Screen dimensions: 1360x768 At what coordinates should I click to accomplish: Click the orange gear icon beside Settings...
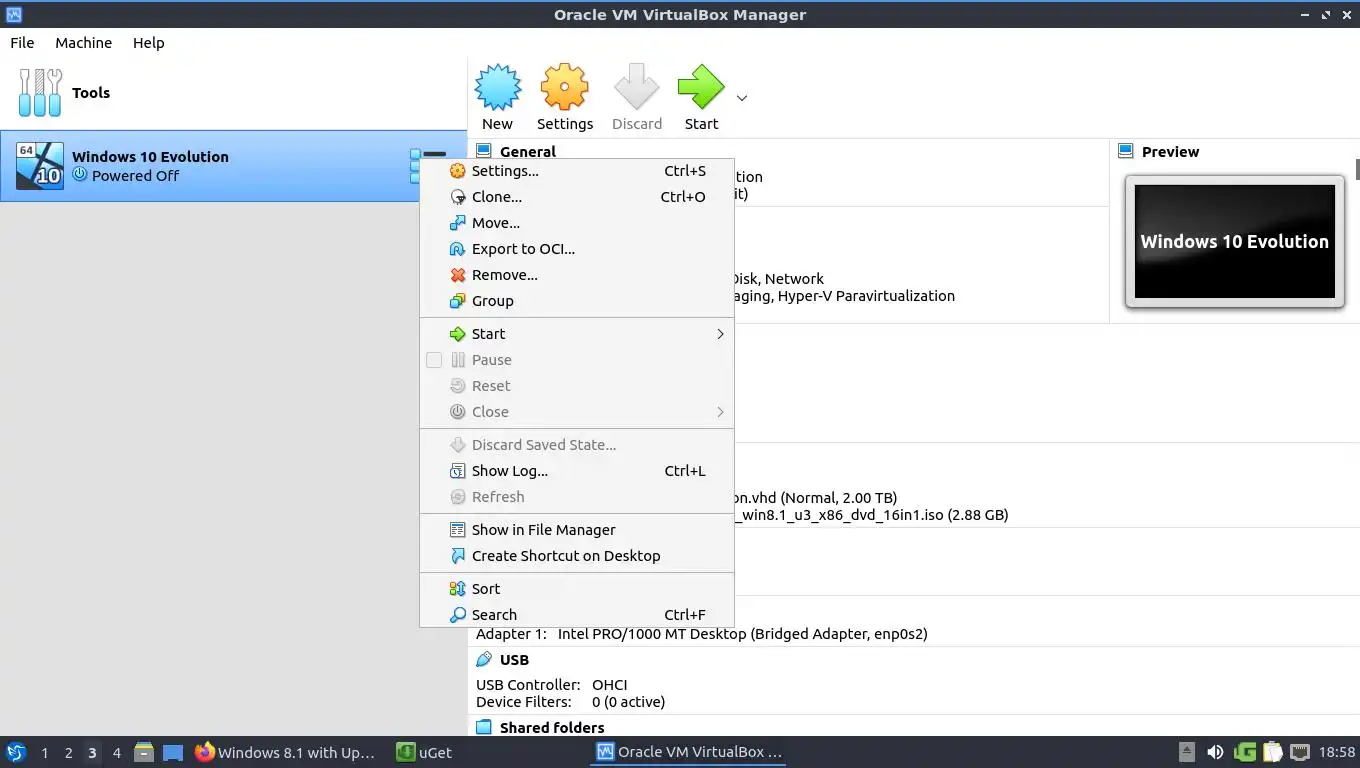tap(457, 171)
